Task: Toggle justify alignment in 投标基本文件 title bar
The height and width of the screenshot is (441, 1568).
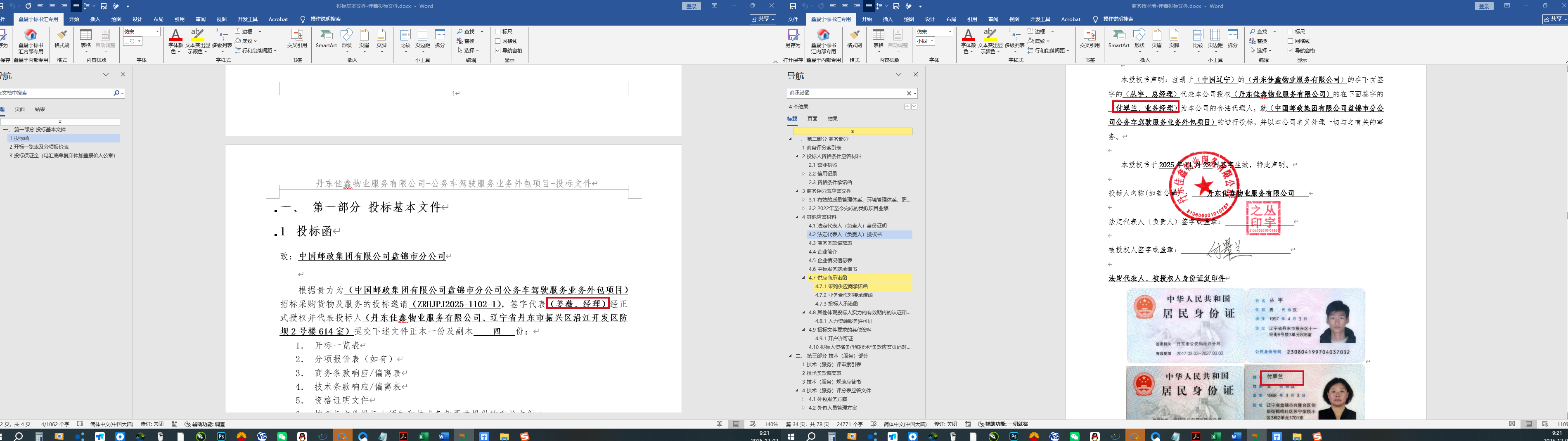Action: coord(76,6)
